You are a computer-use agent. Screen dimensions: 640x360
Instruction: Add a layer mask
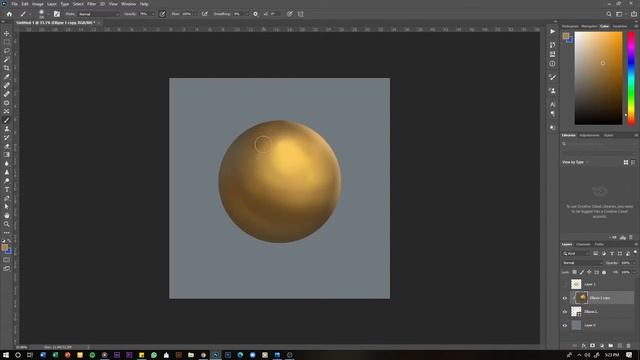(x=593, y=346)
